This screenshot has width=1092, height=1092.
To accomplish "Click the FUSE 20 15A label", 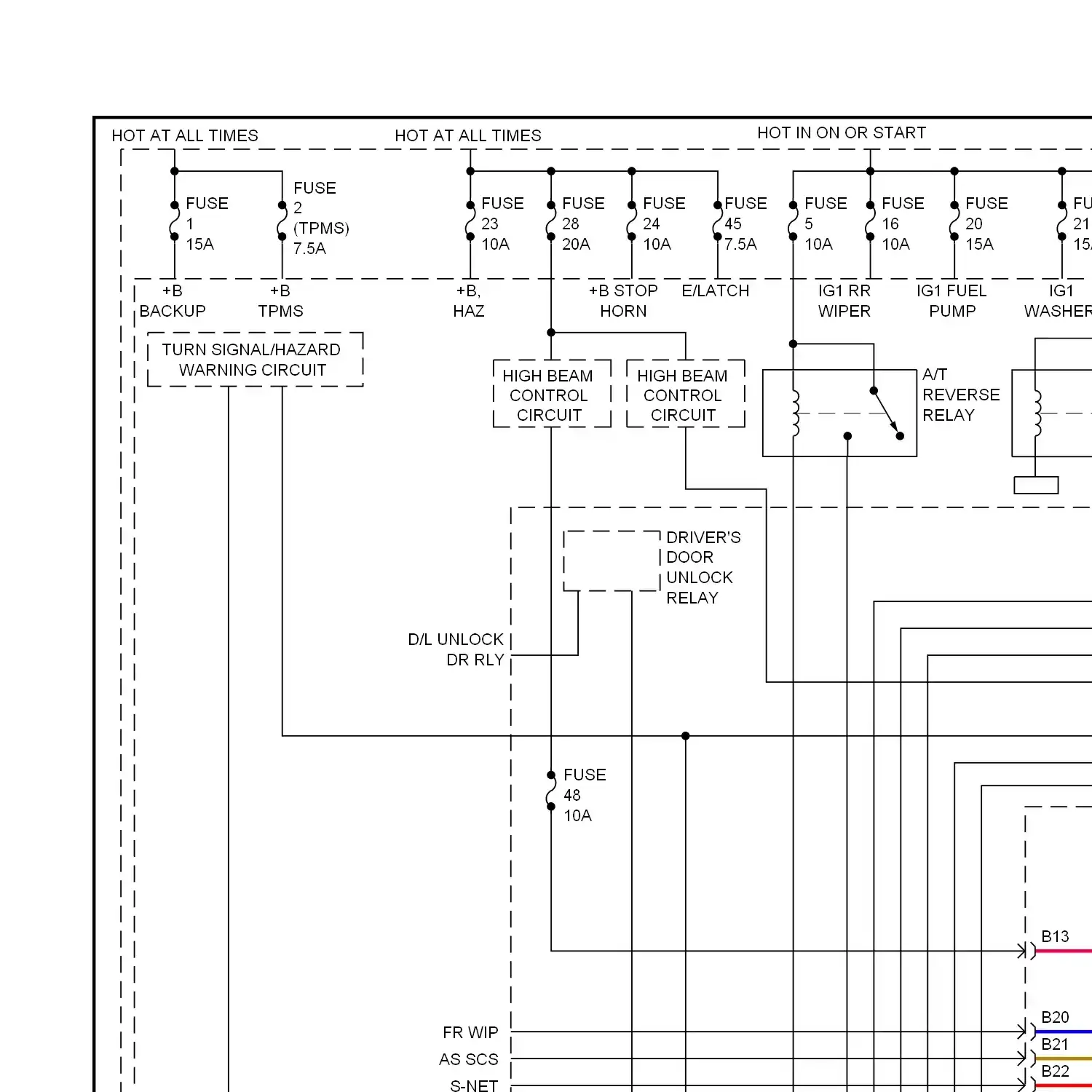I will click(986, 223).
